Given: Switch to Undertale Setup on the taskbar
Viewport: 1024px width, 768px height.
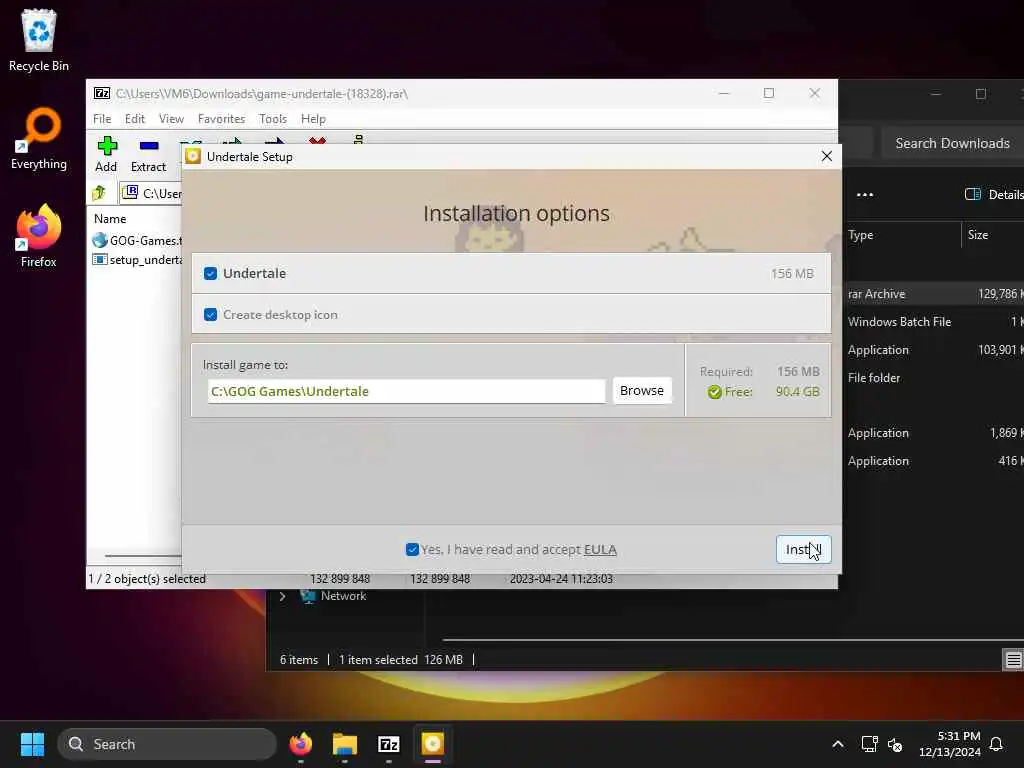Looking at the screenshot, I should [432, 744].
